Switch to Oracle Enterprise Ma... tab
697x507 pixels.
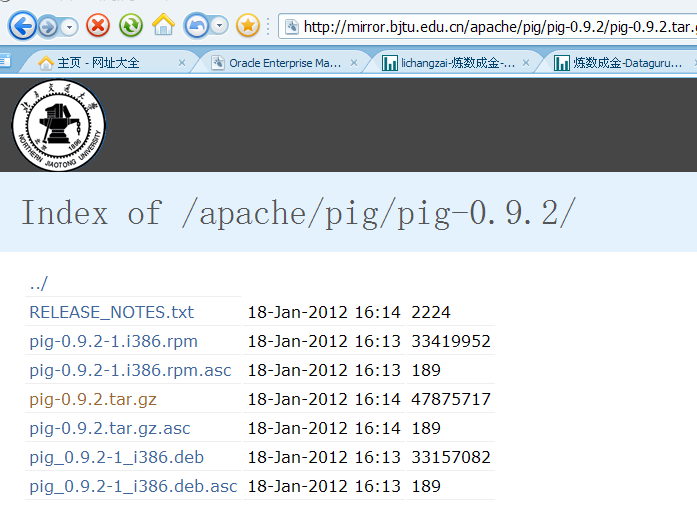pyautogui.click(x=285, y=63)
